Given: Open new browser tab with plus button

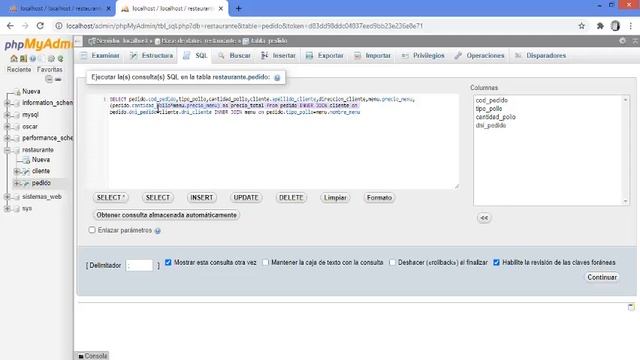Looking at the screenshot, I should (238, 8).
